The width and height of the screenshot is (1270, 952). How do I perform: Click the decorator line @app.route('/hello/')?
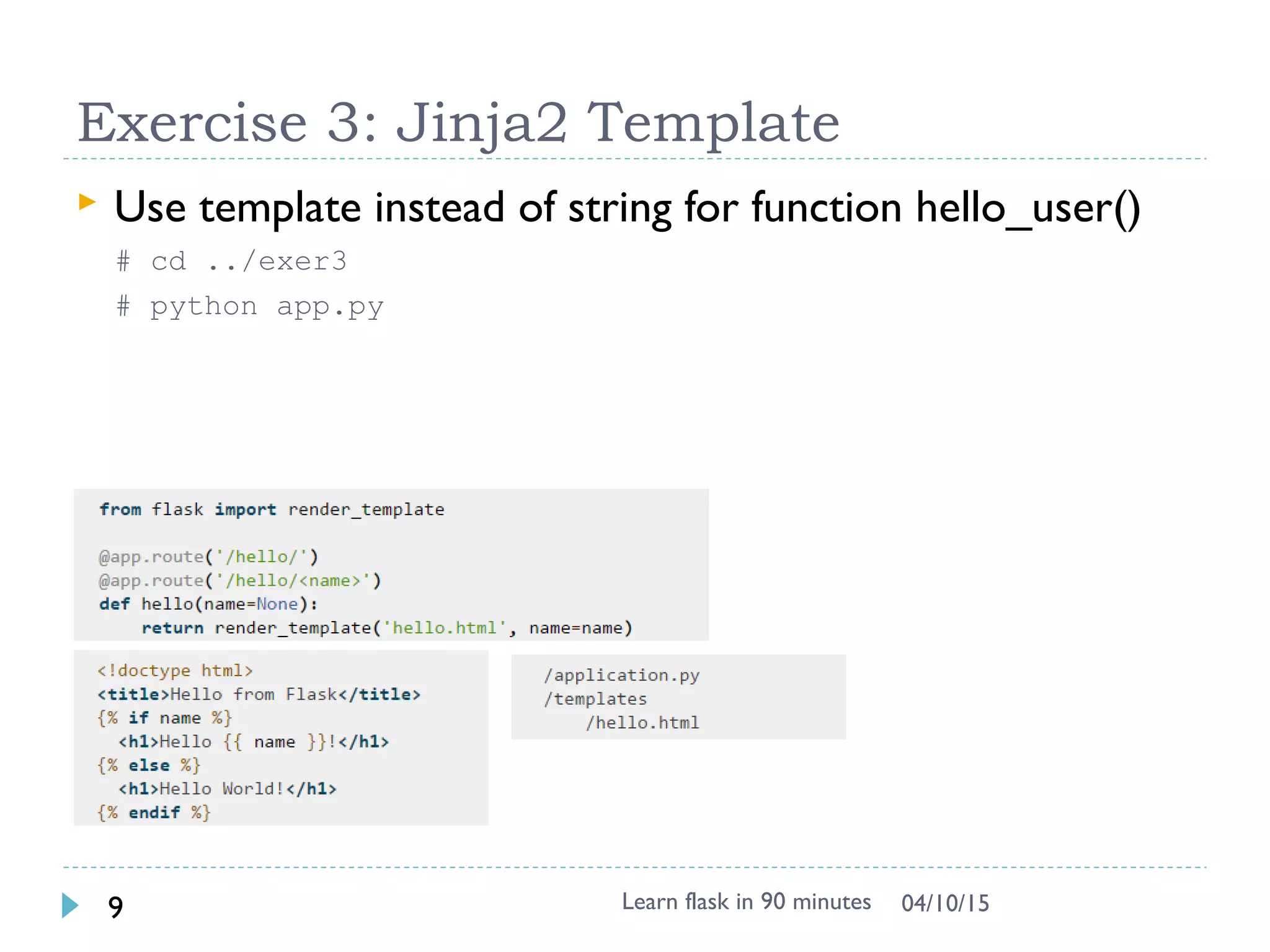[x=208, y=557]
